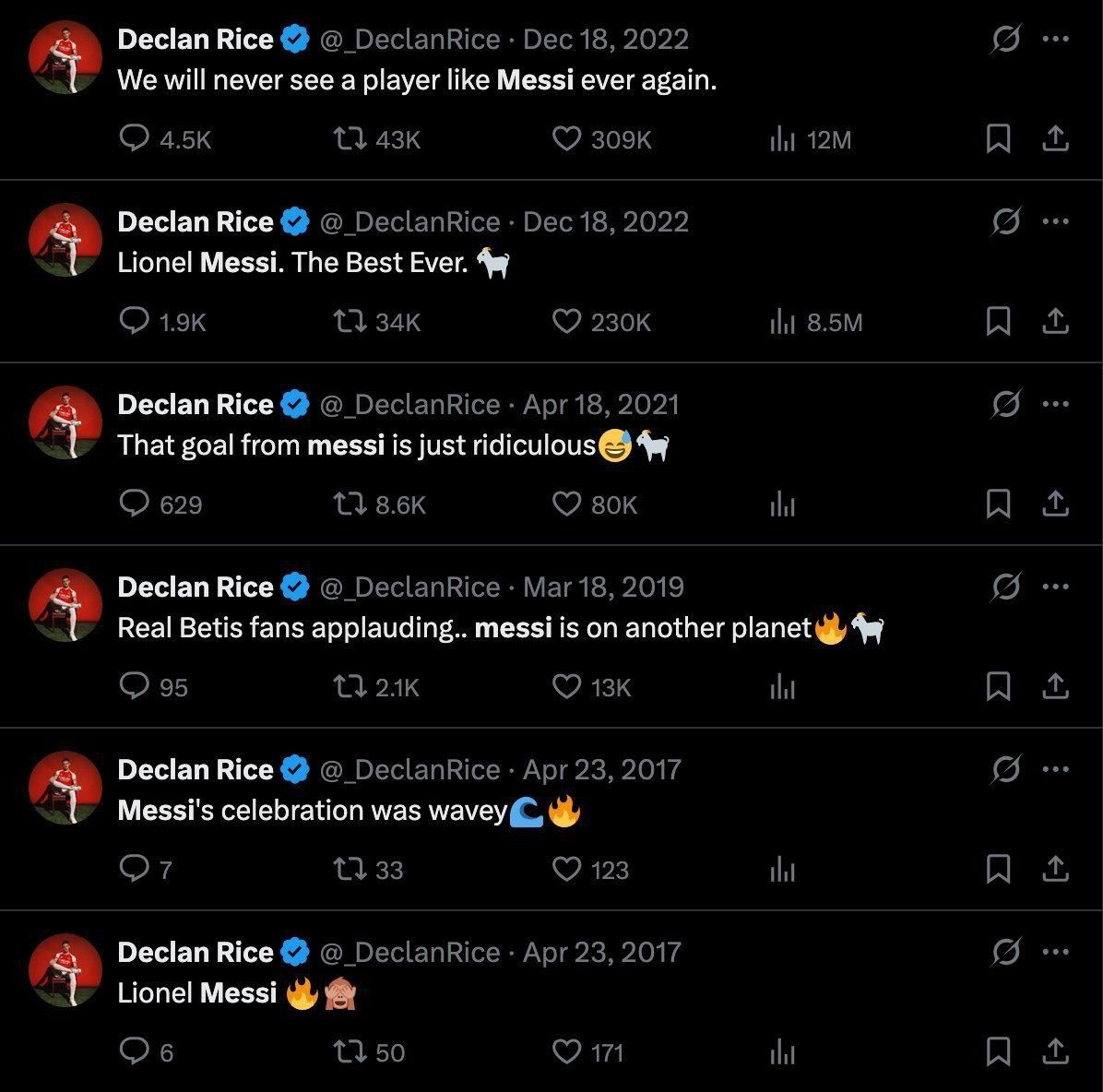
Task: Bookmark the top "Messi" tweet
Action: coord(999,139)
